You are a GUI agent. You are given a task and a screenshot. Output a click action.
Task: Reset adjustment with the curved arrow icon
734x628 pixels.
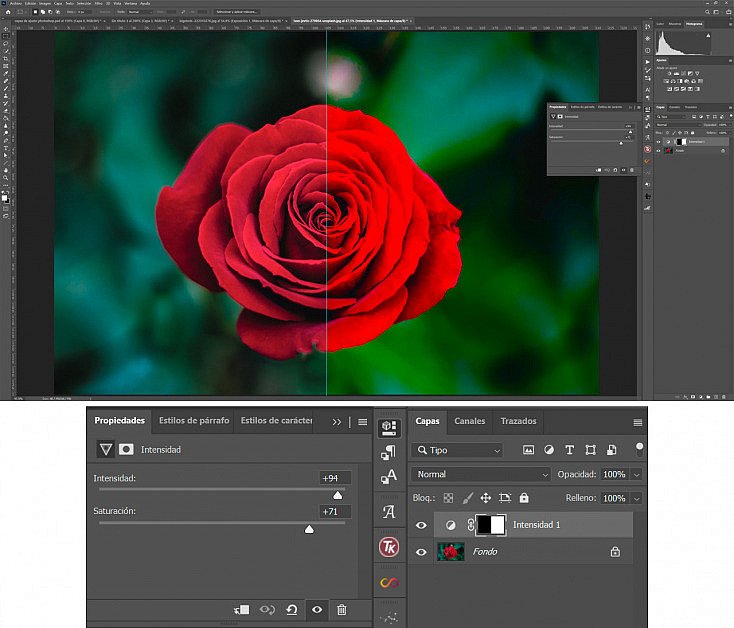292,609
